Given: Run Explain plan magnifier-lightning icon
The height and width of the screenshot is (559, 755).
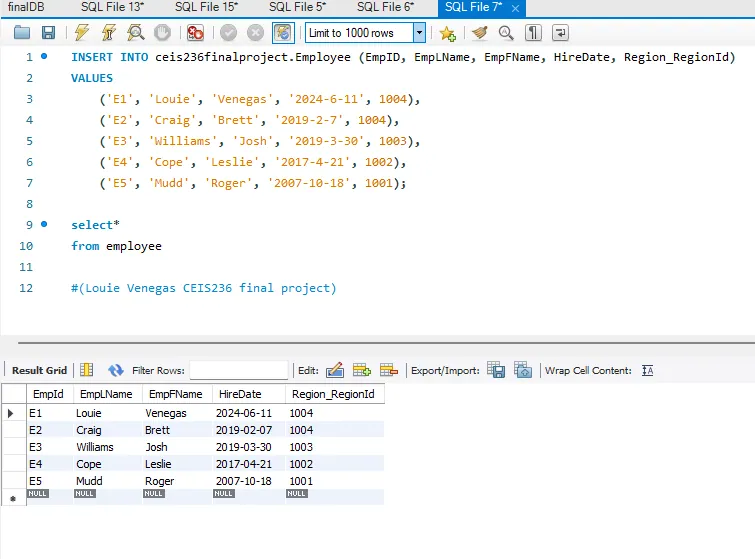Looking at the screenshot, I should coord(136,33).
